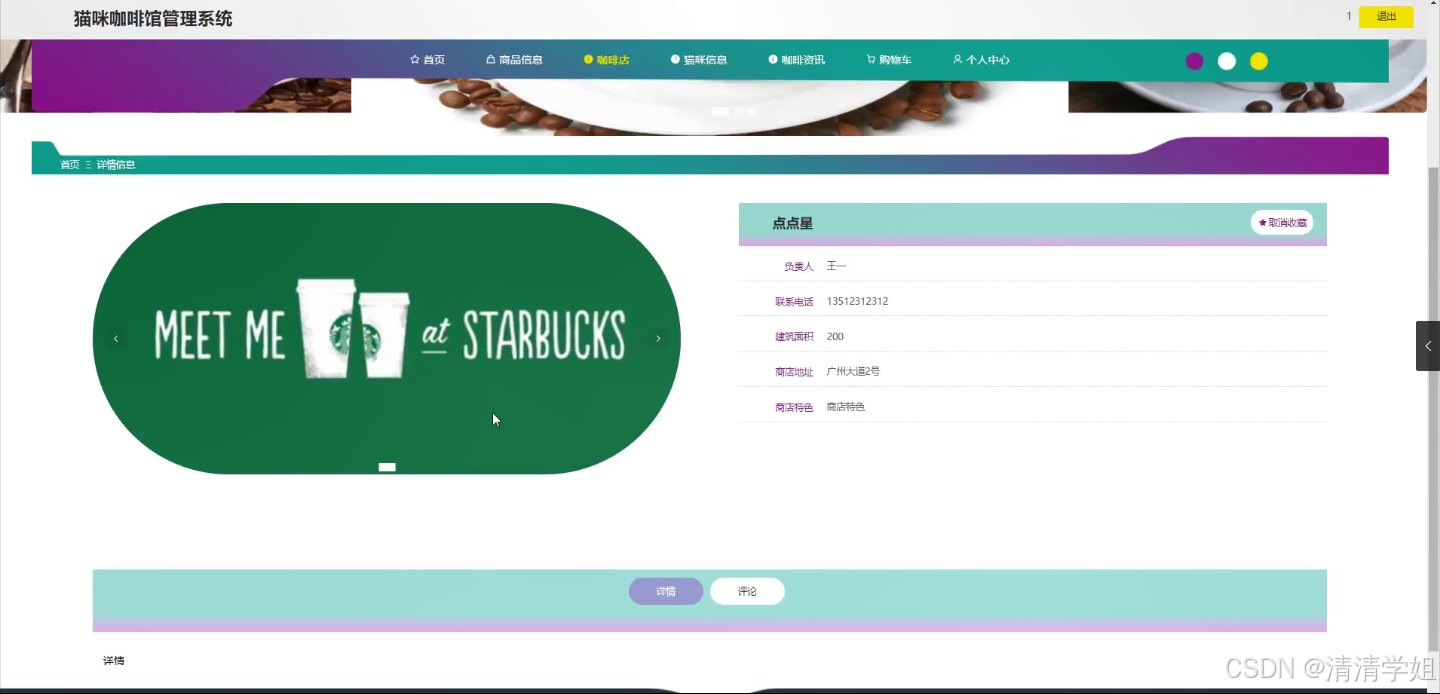
Task: Click 详情信息 in the breadcrumb
Action: [x=116, y=165]
